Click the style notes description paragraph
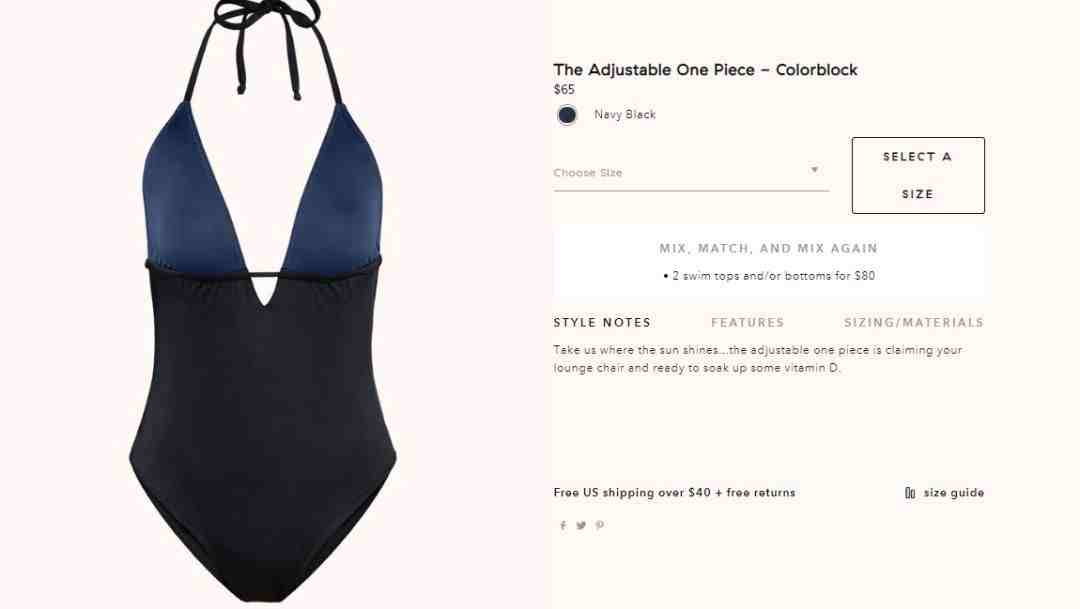1080x609 pixels. tap(758, 359)
